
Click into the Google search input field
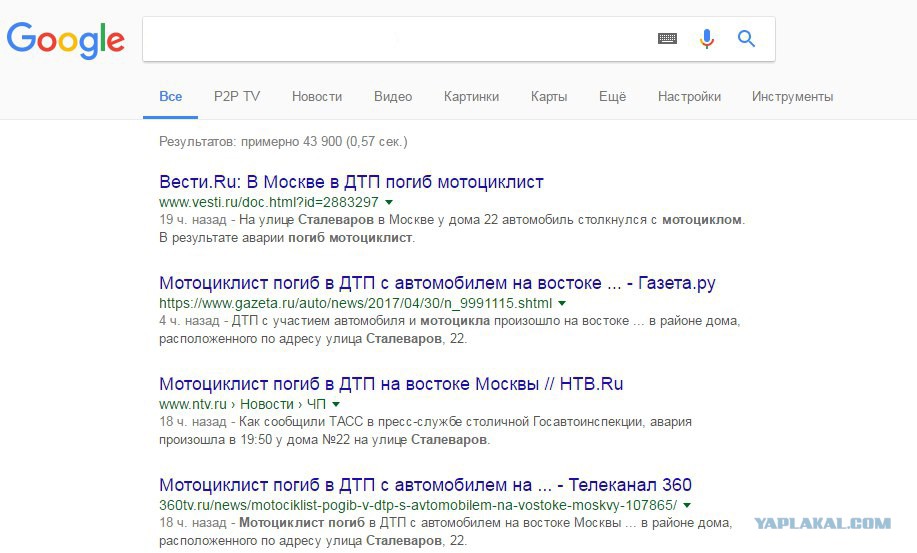coord(398,39)
